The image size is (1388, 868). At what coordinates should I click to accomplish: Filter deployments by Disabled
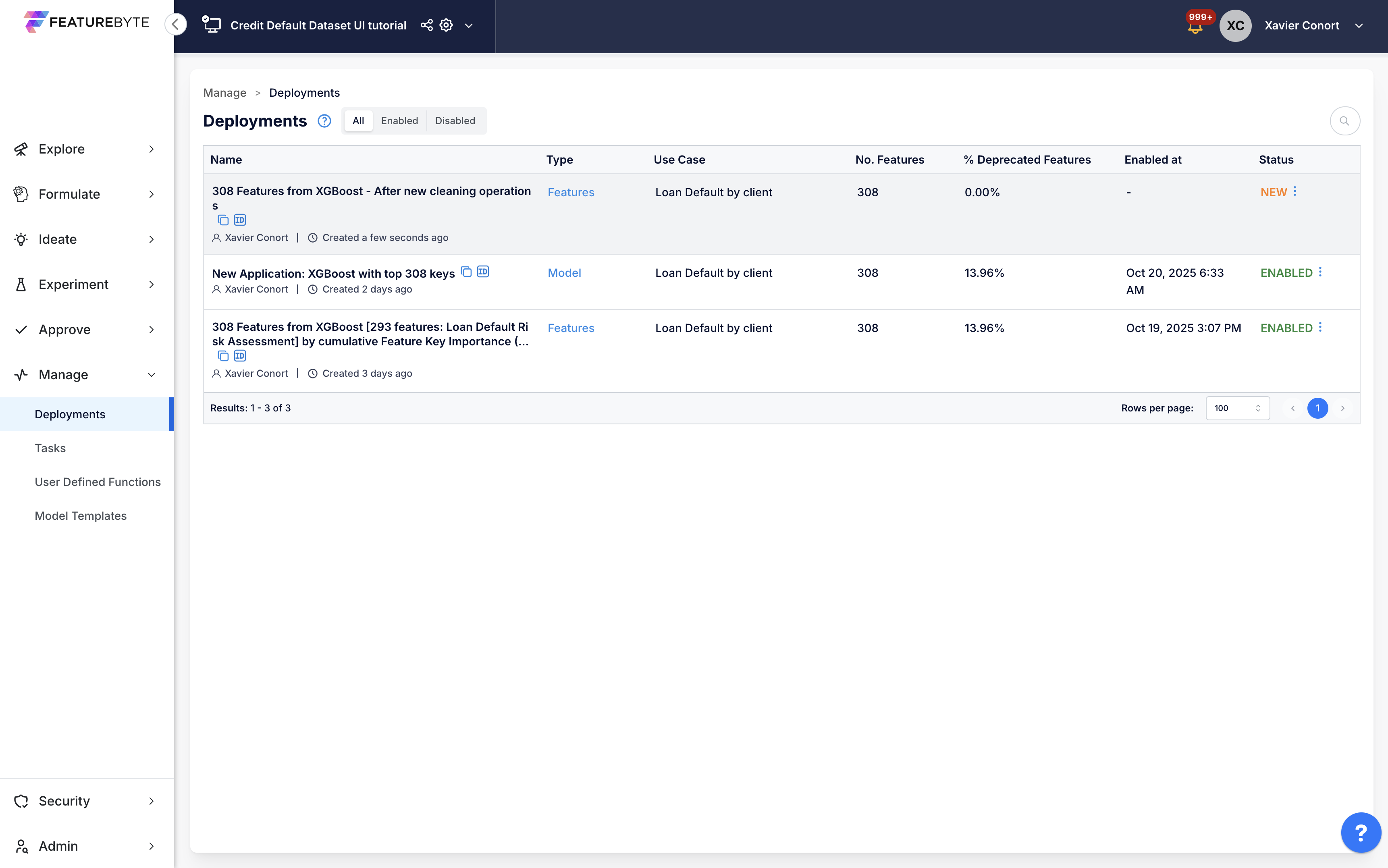point(455,121)
